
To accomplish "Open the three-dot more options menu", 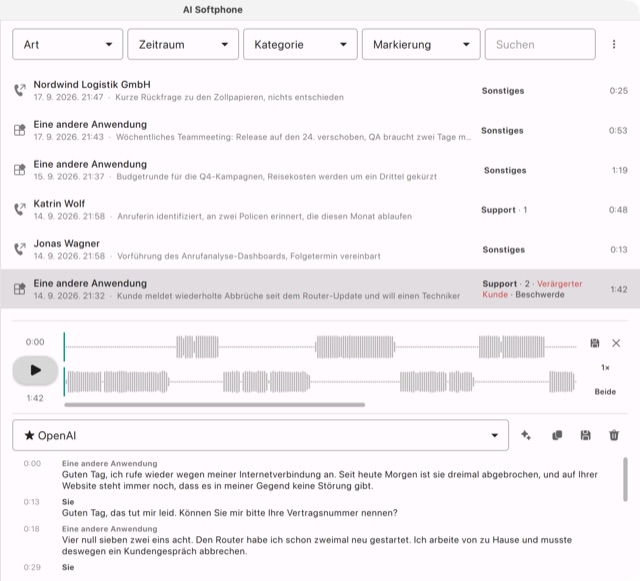I will click(614, 44).
